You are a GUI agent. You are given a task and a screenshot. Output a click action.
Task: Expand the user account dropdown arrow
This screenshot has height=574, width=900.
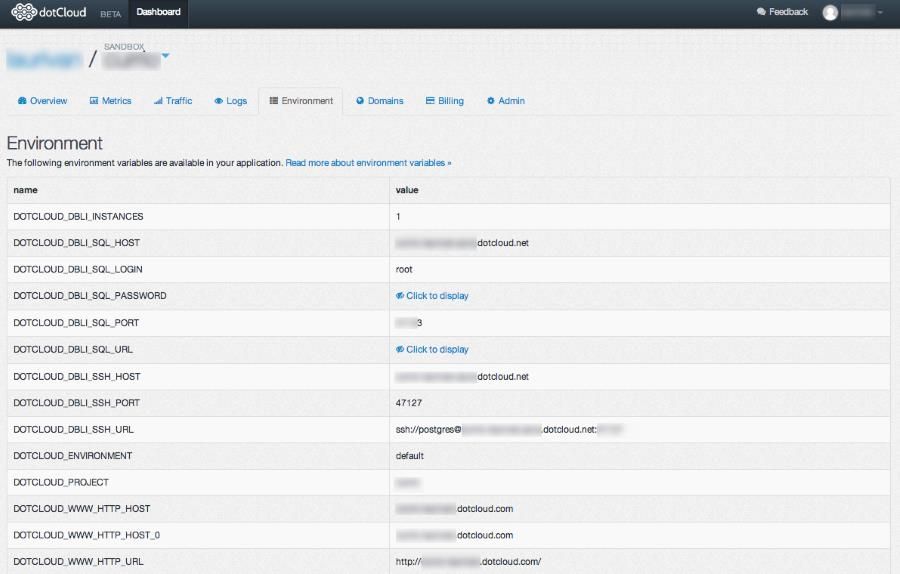coord(880,12)
